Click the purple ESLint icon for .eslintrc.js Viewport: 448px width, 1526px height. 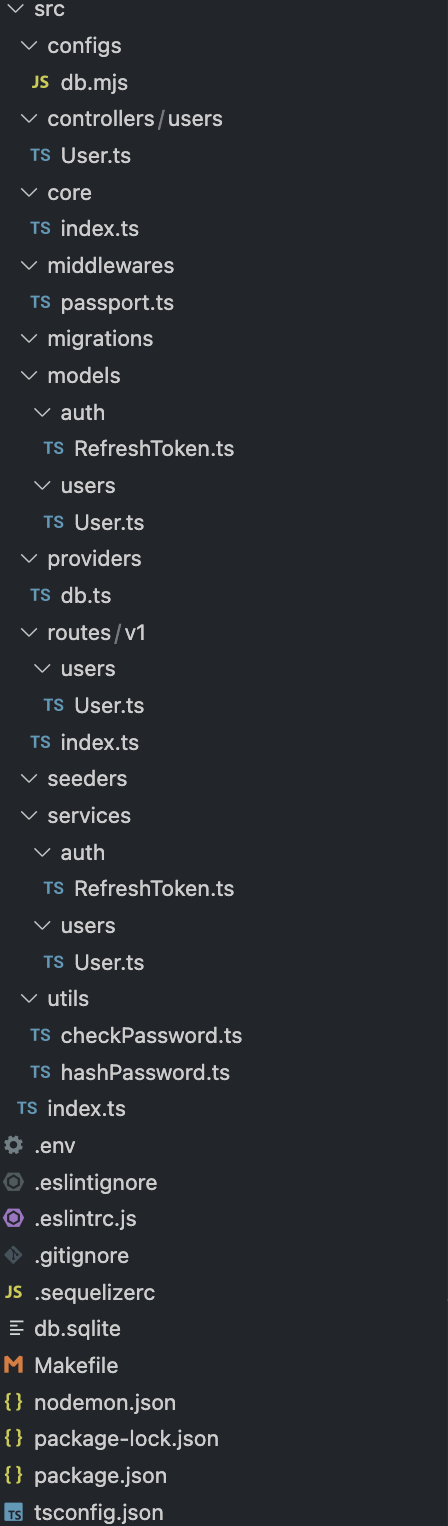coord(13,1218)
